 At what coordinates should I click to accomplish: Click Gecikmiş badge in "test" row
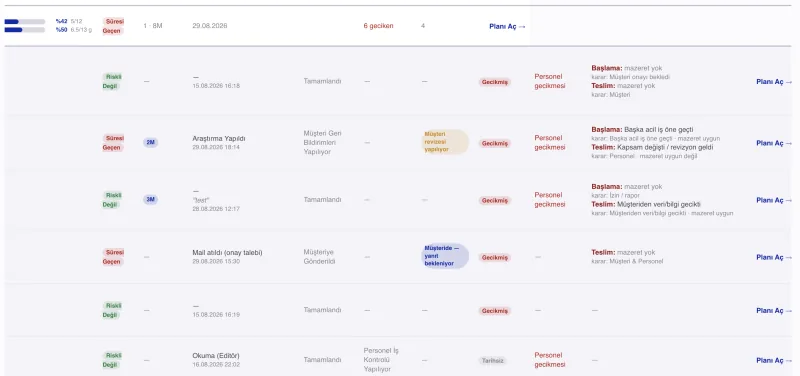coord(495,201)
